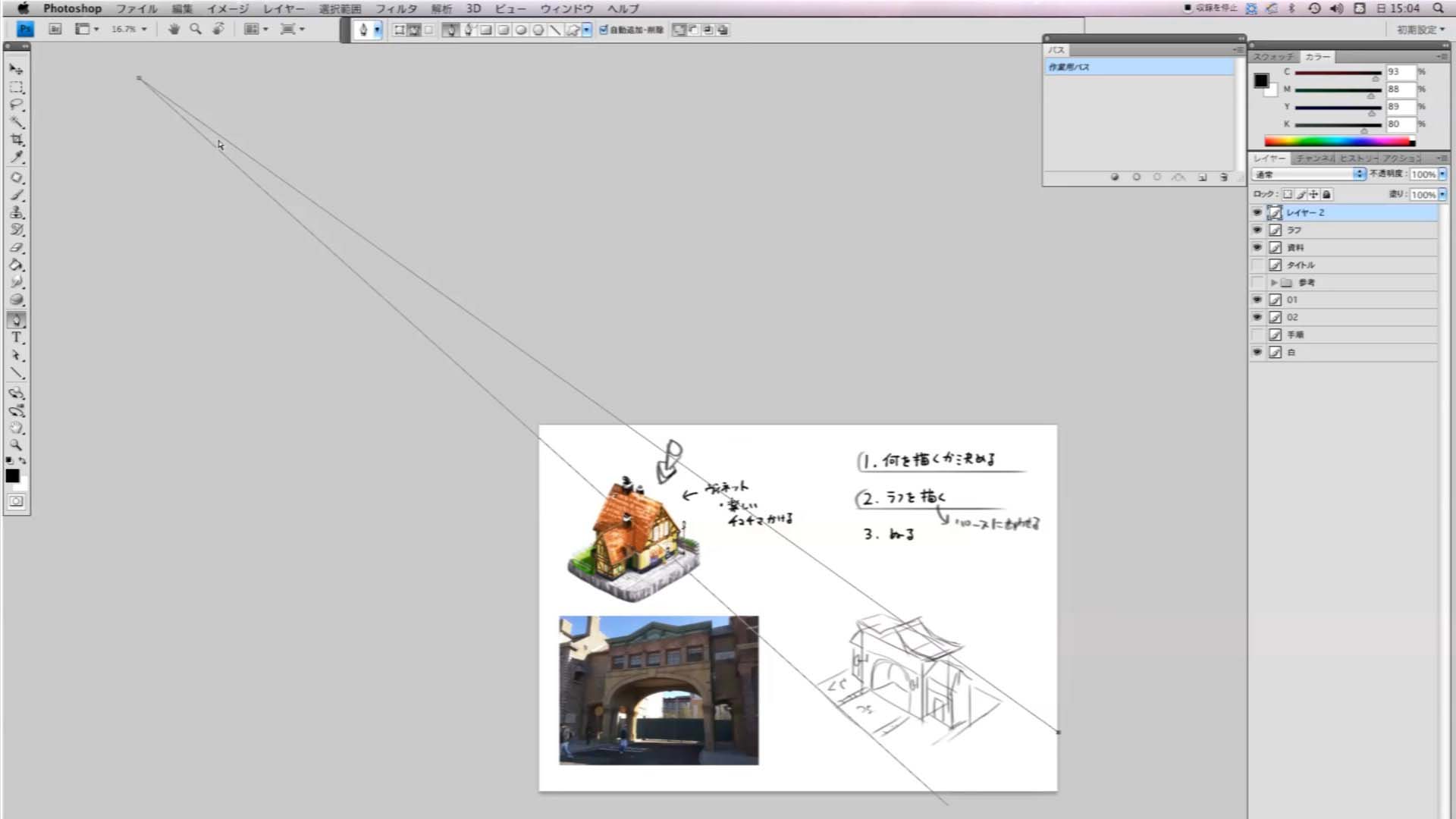The height and width of the screenshot is (819, 1456).
Task: Select the Lasso tool
Action: point(16,105)
